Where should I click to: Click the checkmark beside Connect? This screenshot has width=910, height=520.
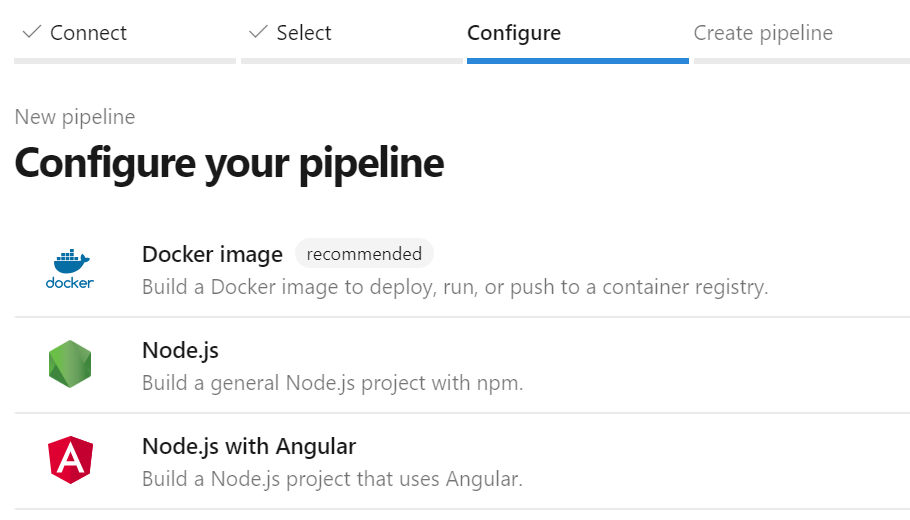(x=31, y=33)
